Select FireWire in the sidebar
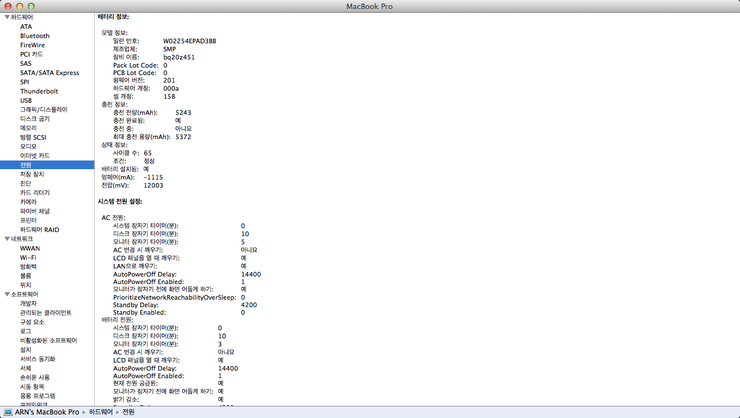This screenshot has width=740, height=418. (x=32, y=45)
